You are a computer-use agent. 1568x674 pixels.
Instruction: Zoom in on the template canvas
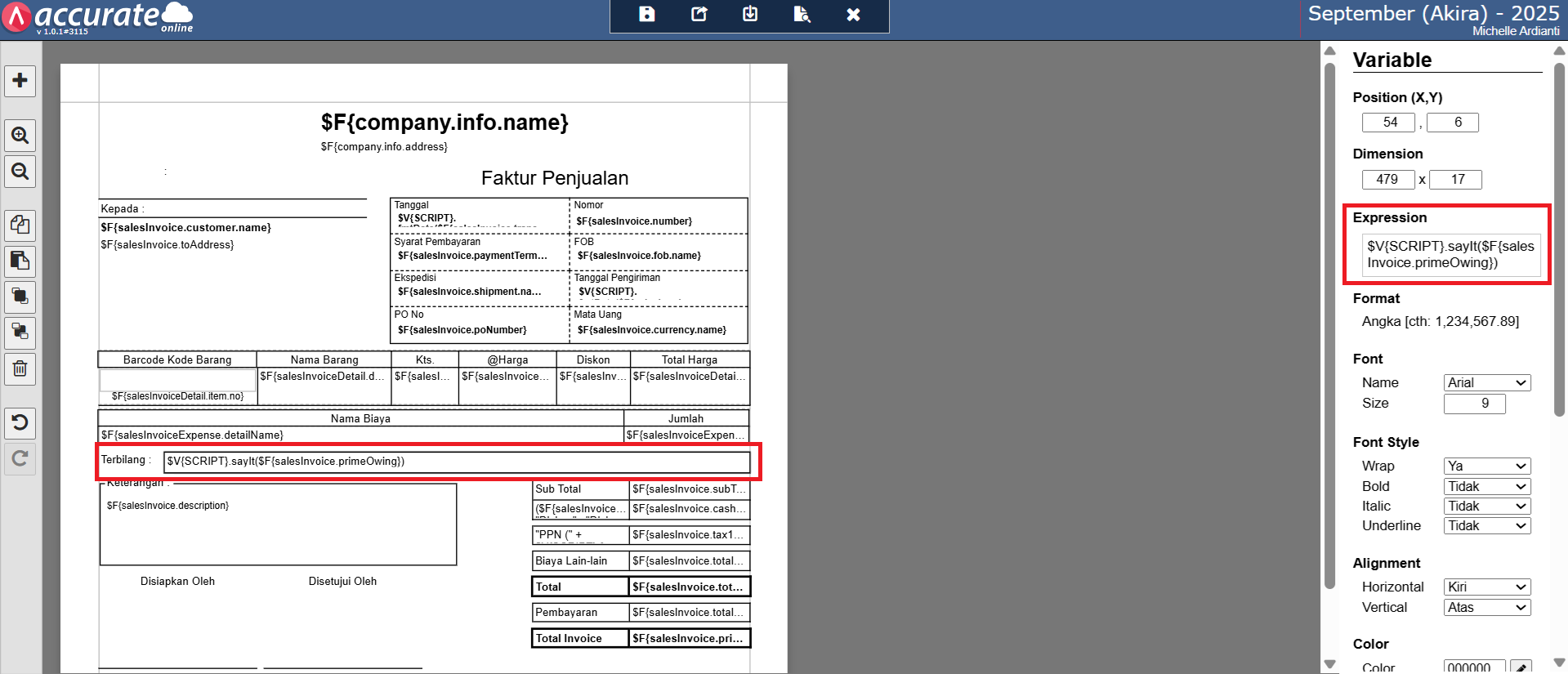coord(20,136)
